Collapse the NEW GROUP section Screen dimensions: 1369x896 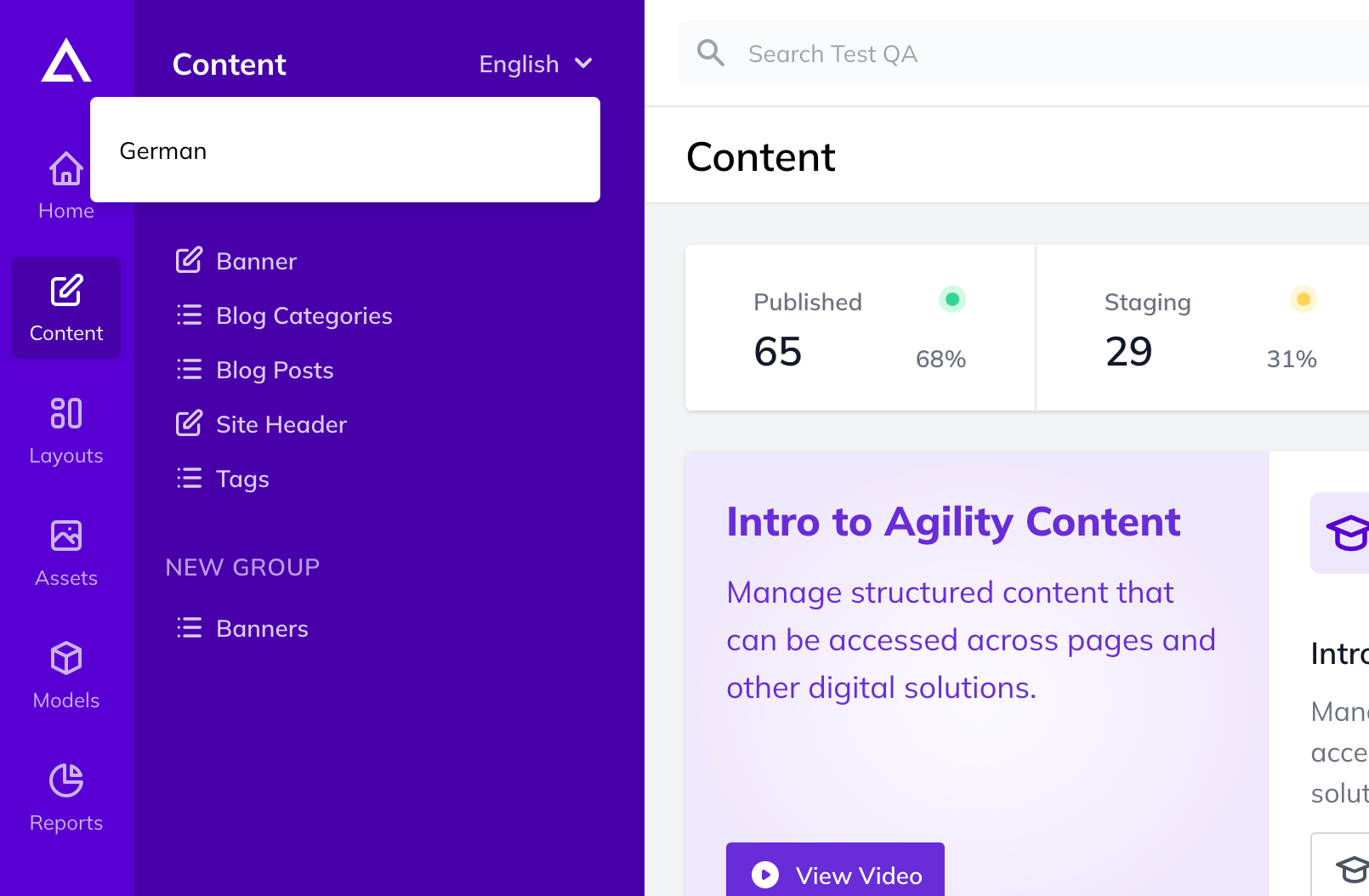coord(243,567)
